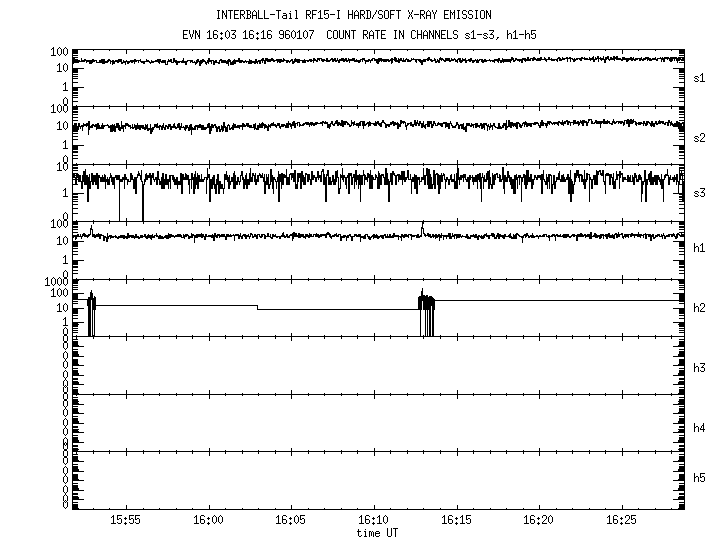Click the s1 channel label
720x550 pixels.
coord(700,77)
